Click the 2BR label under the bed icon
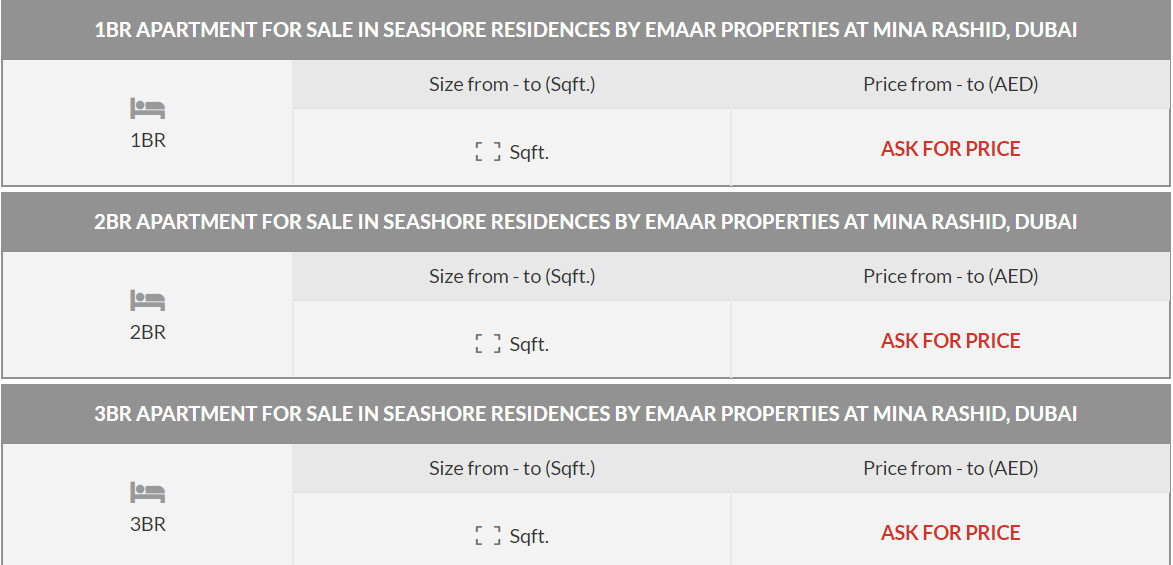 (148, 332)
